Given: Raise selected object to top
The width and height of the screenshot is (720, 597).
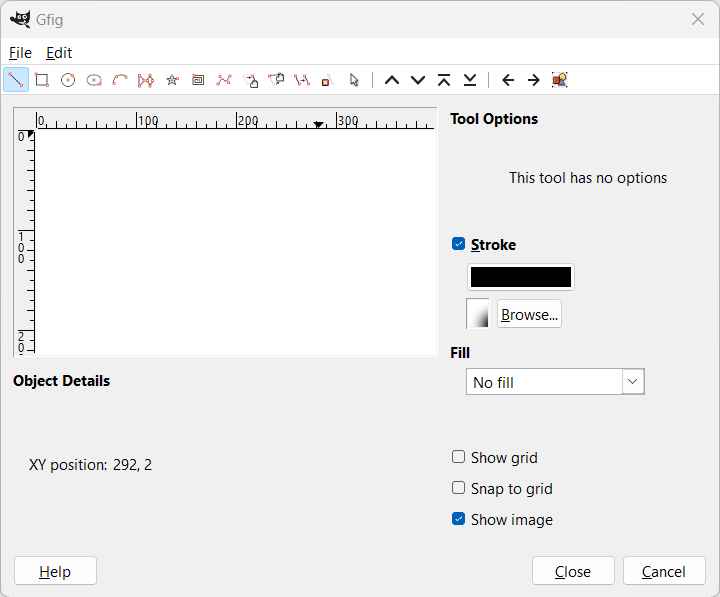Looking at the screenshot, I should [x=444, y=80].
